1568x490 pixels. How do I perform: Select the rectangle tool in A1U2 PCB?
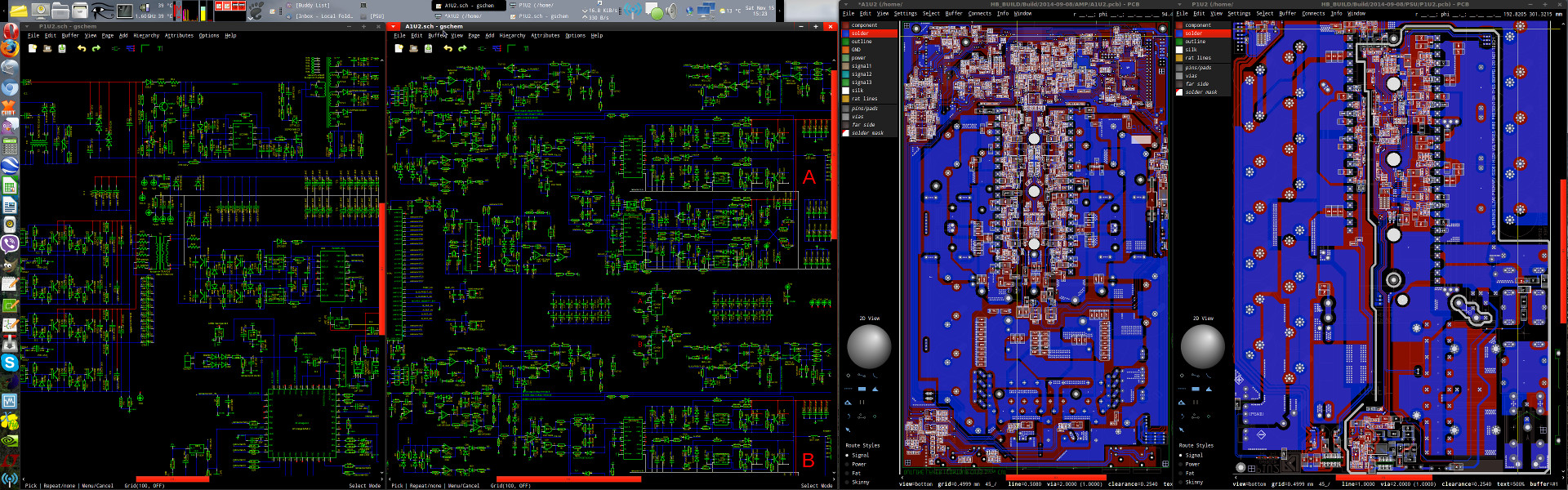[x=862, y=389]
